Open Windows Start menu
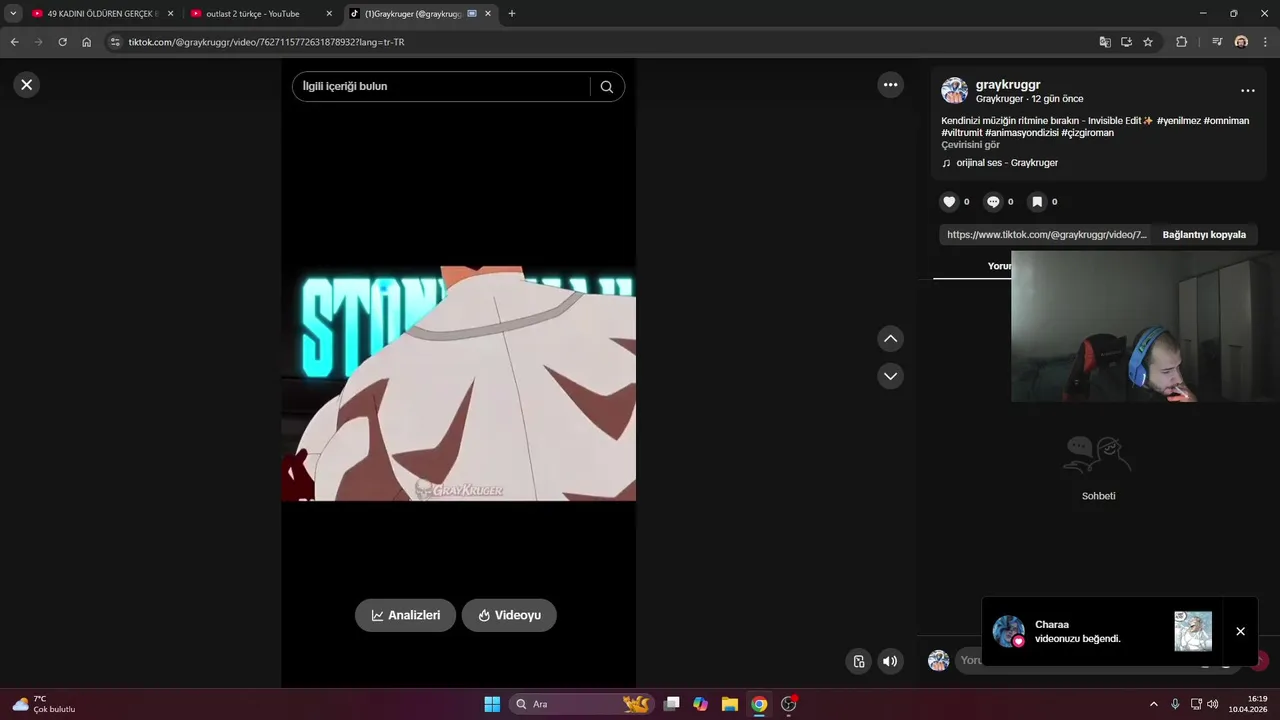 [x=492, y=704]
